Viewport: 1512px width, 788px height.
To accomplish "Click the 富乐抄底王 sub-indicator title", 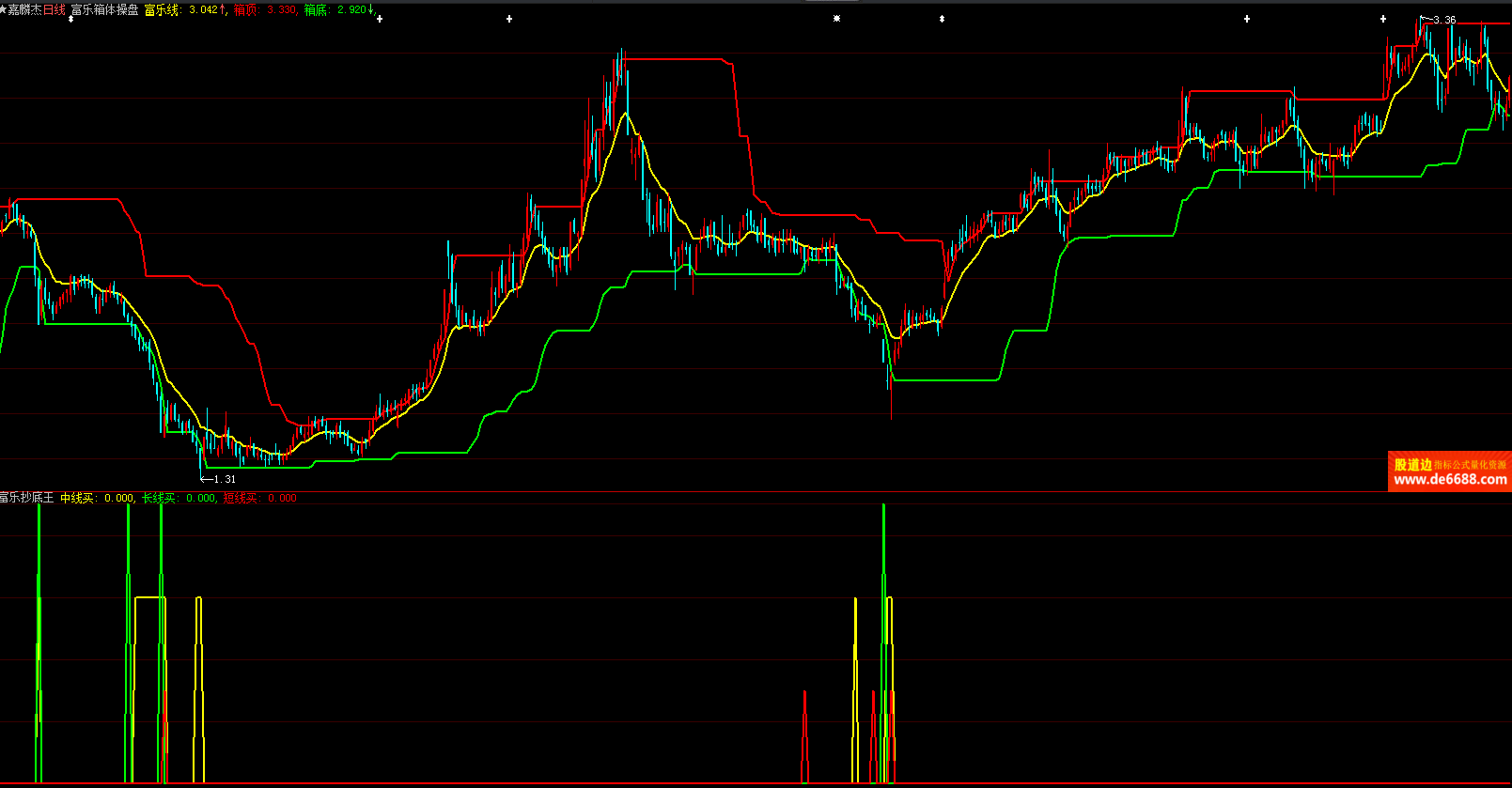I will pyautogui.click(x=26, y=498).
